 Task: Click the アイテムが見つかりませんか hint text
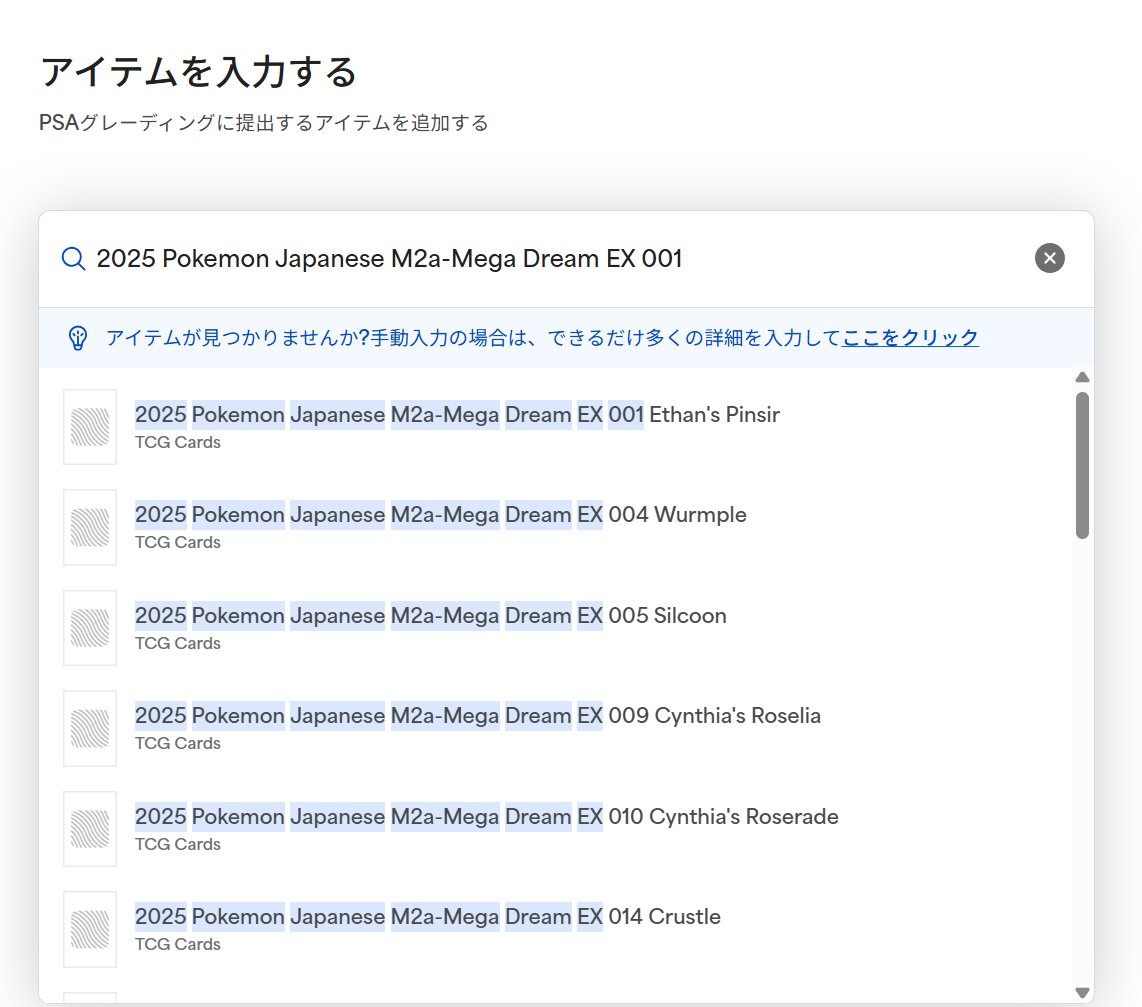pyautogui.click(x=473, y=338)
